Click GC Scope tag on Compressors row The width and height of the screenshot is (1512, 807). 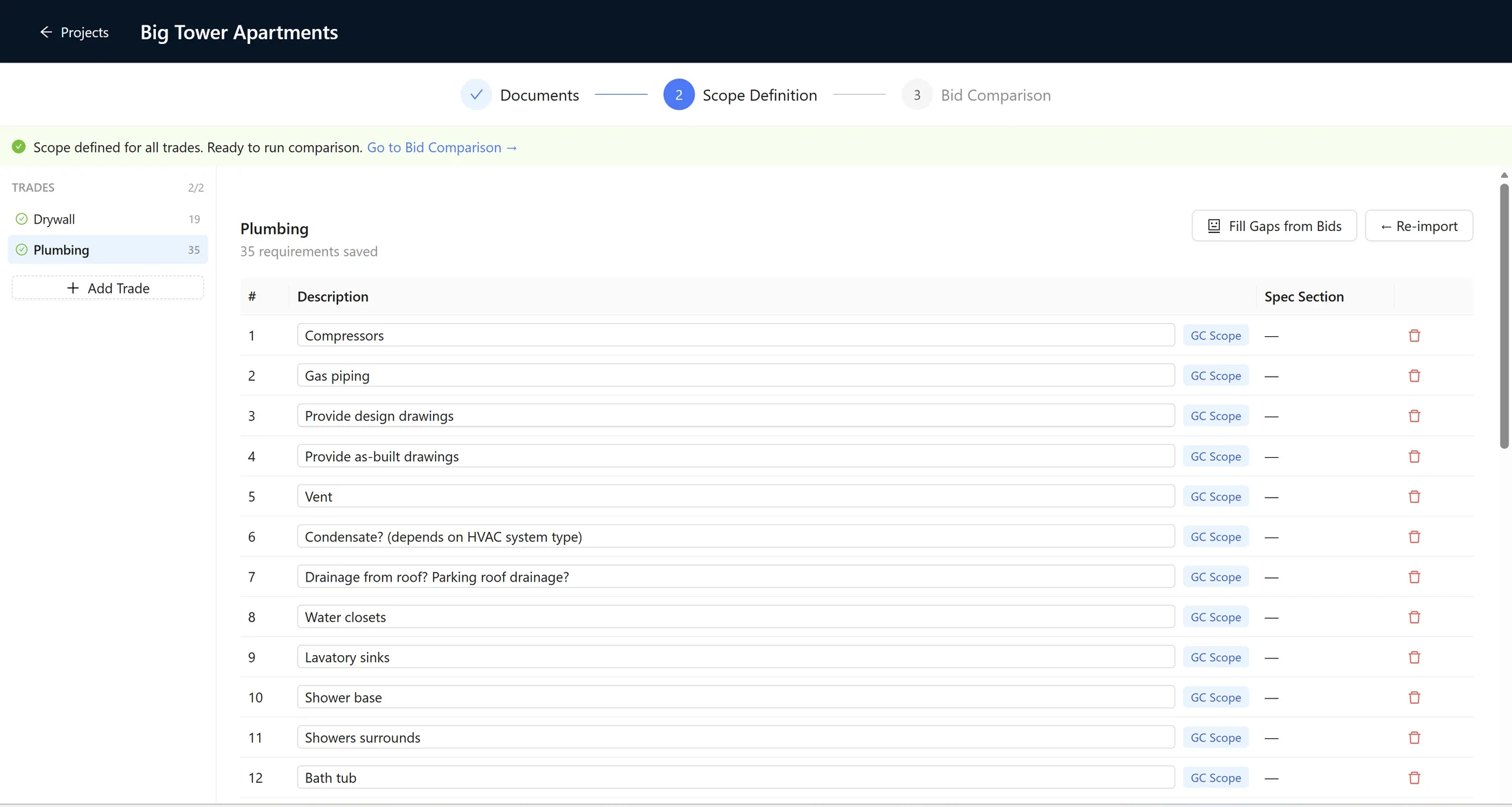[x=1216, y=335]
